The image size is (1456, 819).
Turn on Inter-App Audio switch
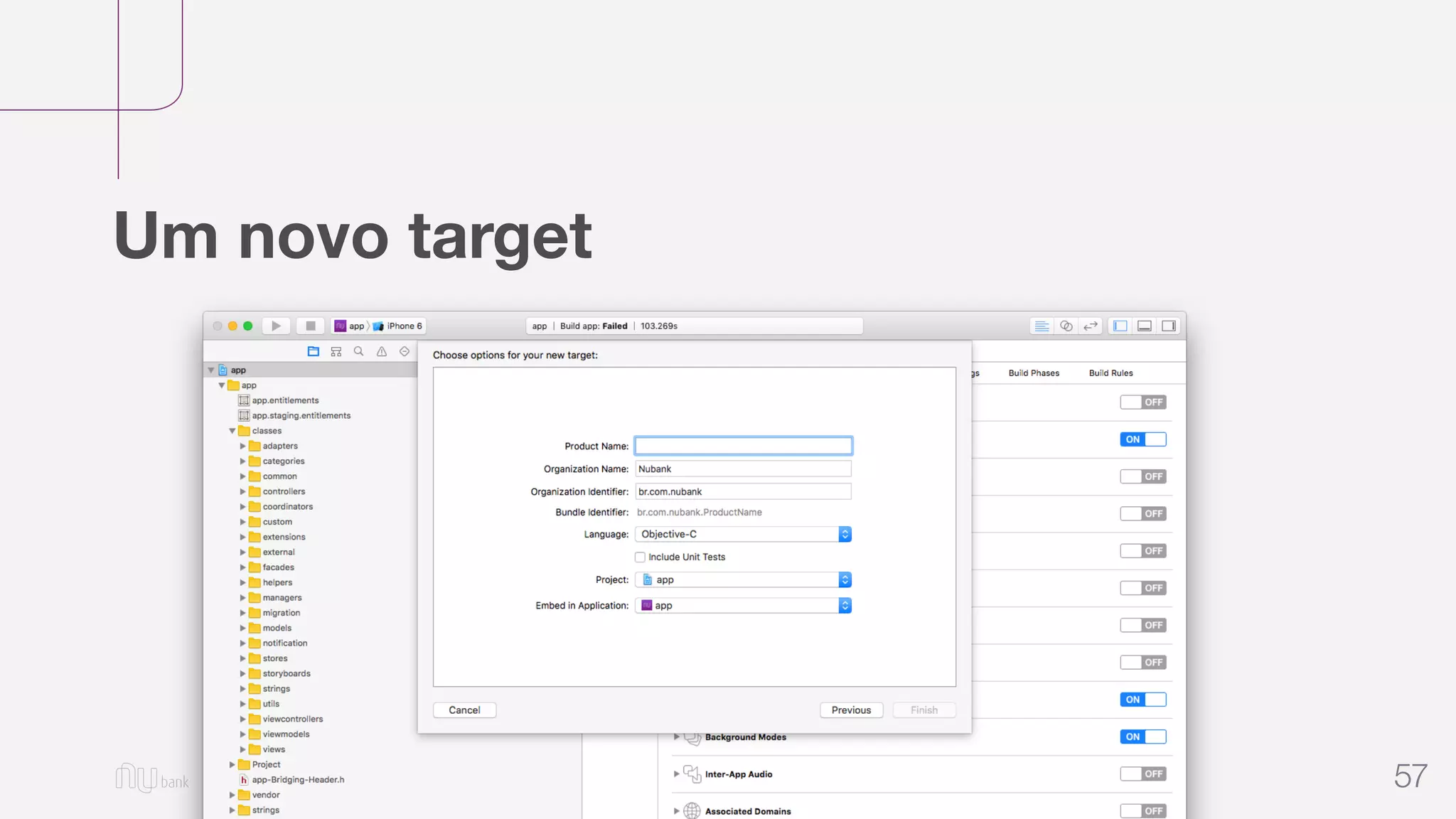coord(1143,773)
